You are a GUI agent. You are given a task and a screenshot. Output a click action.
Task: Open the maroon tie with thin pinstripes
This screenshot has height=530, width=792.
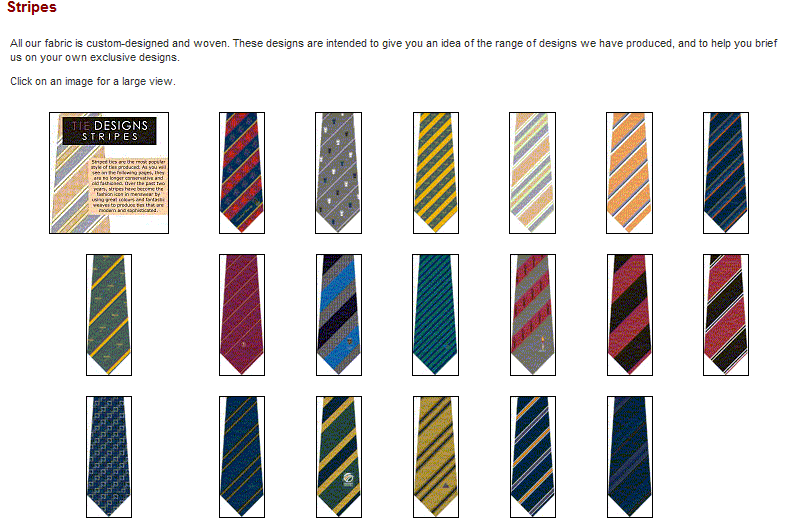(x=242, y=315)
